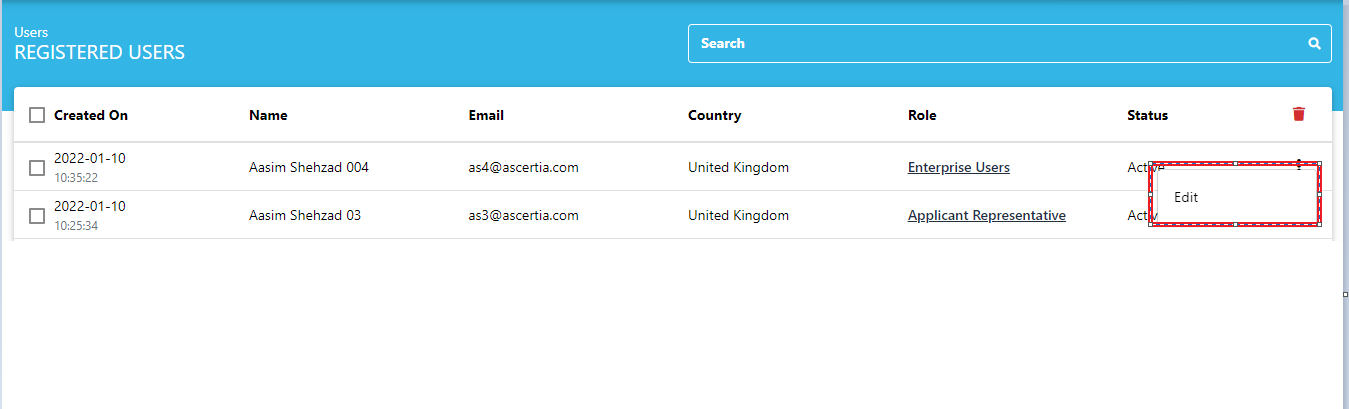Check the box for Aasim Shehzad 004 row
This screenshot has height=409, width=1349.
point(37,168)
